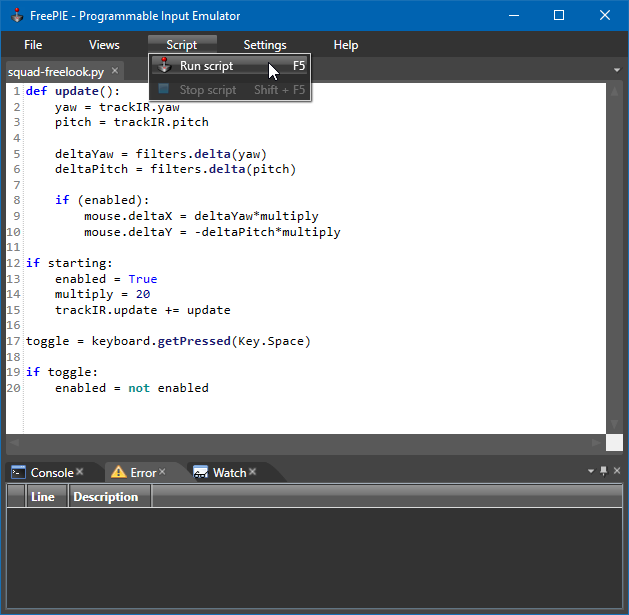This screenshot has height=615, width=629.
Task: Close the squad-freelook.py tab
Action: 115,71
